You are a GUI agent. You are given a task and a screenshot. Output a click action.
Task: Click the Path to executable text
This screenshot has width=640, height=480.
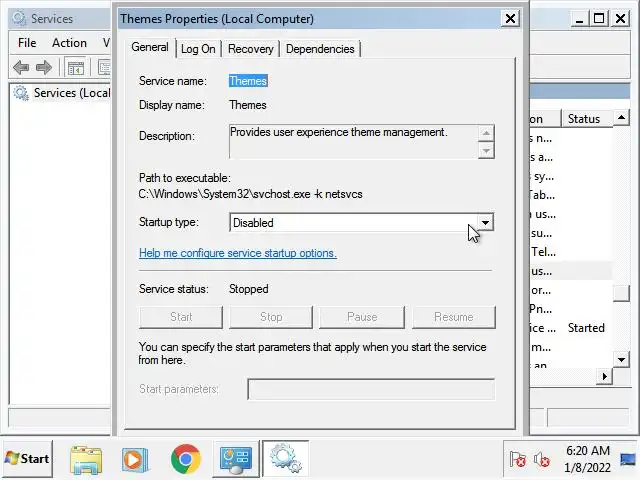click(251, 194)
